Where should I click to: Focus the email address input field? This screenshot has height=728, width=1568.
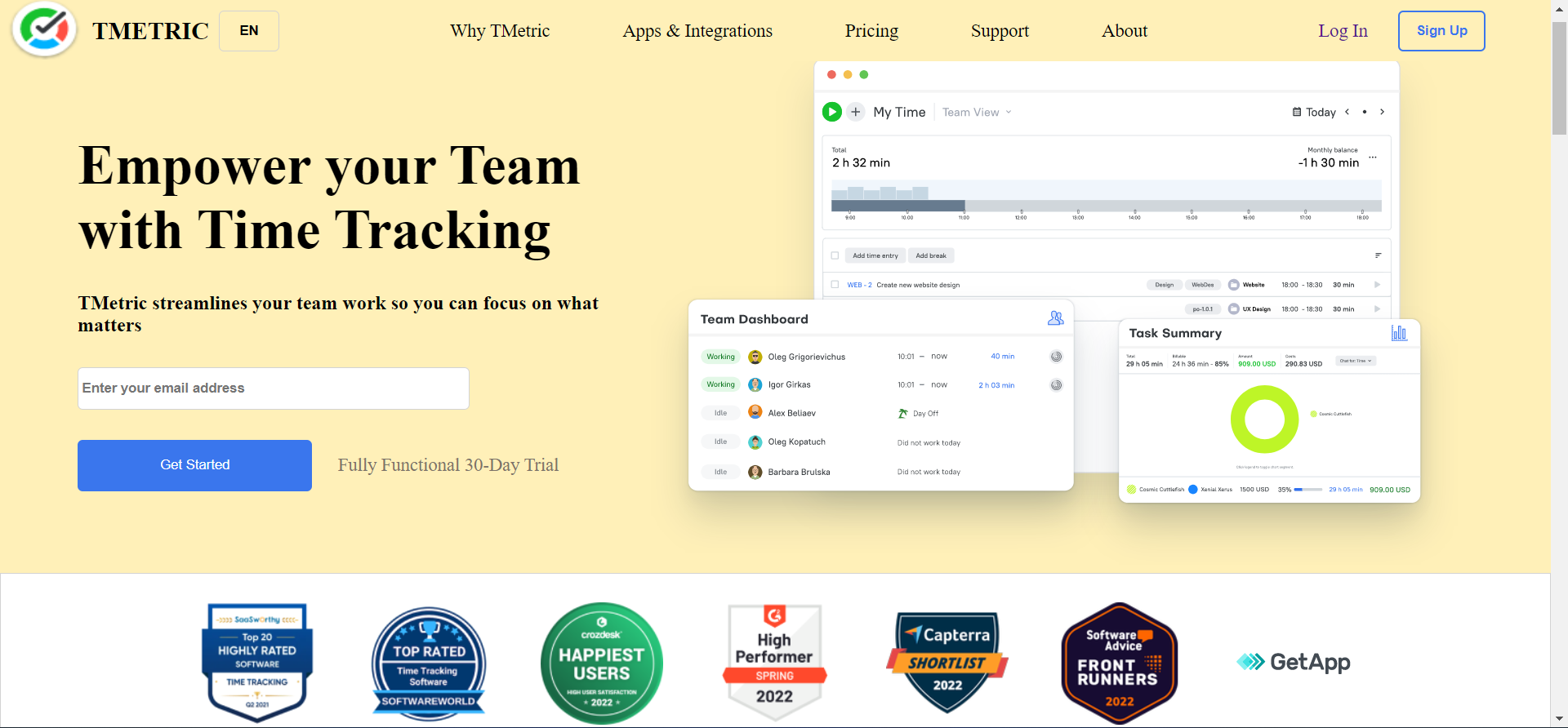(x=274, y=388)
